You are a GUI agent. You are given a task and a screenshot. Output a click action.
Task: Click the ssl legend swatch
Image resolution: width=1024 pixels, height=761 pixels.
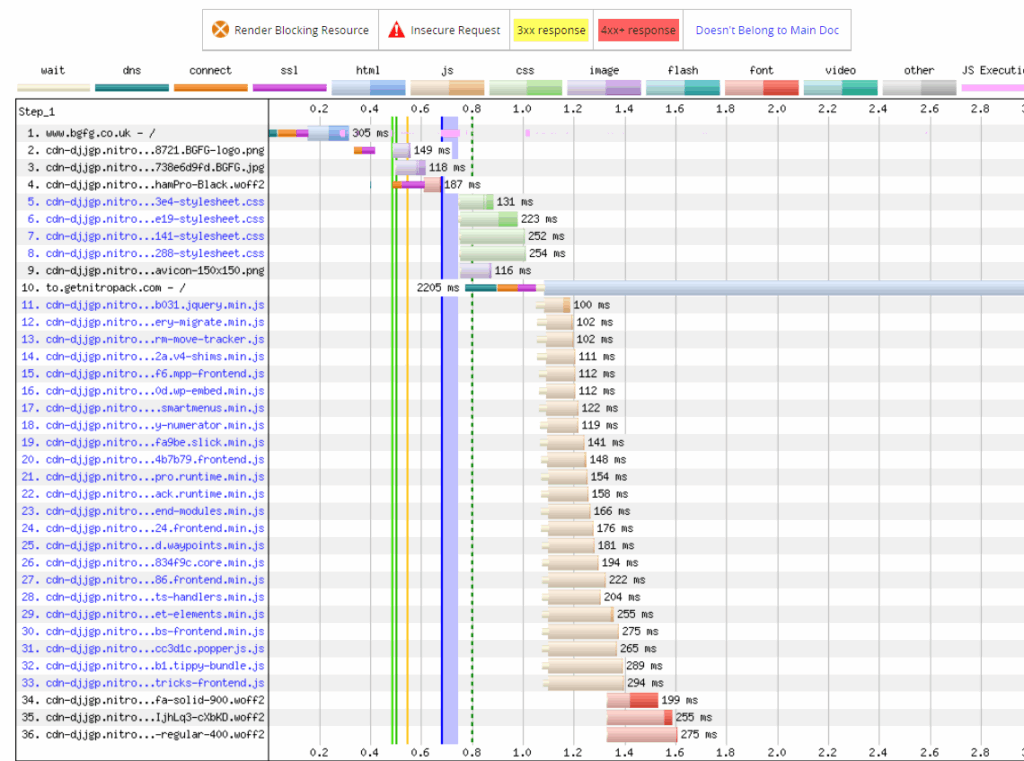[x=289, y=88]
